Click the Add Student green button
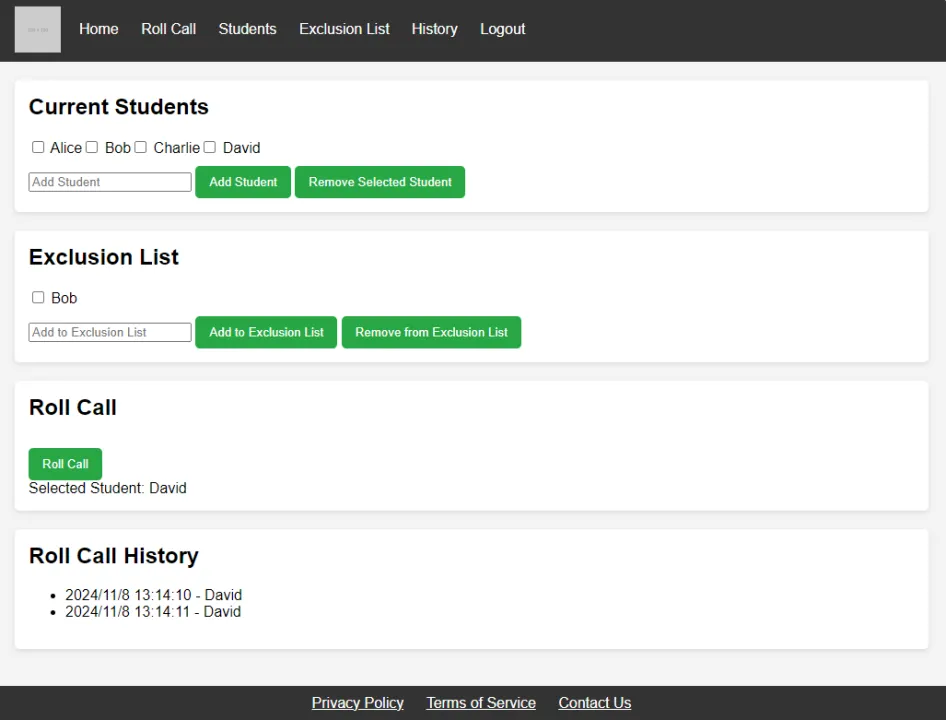Viewport: 946px width, 720px height. [243, 182]
